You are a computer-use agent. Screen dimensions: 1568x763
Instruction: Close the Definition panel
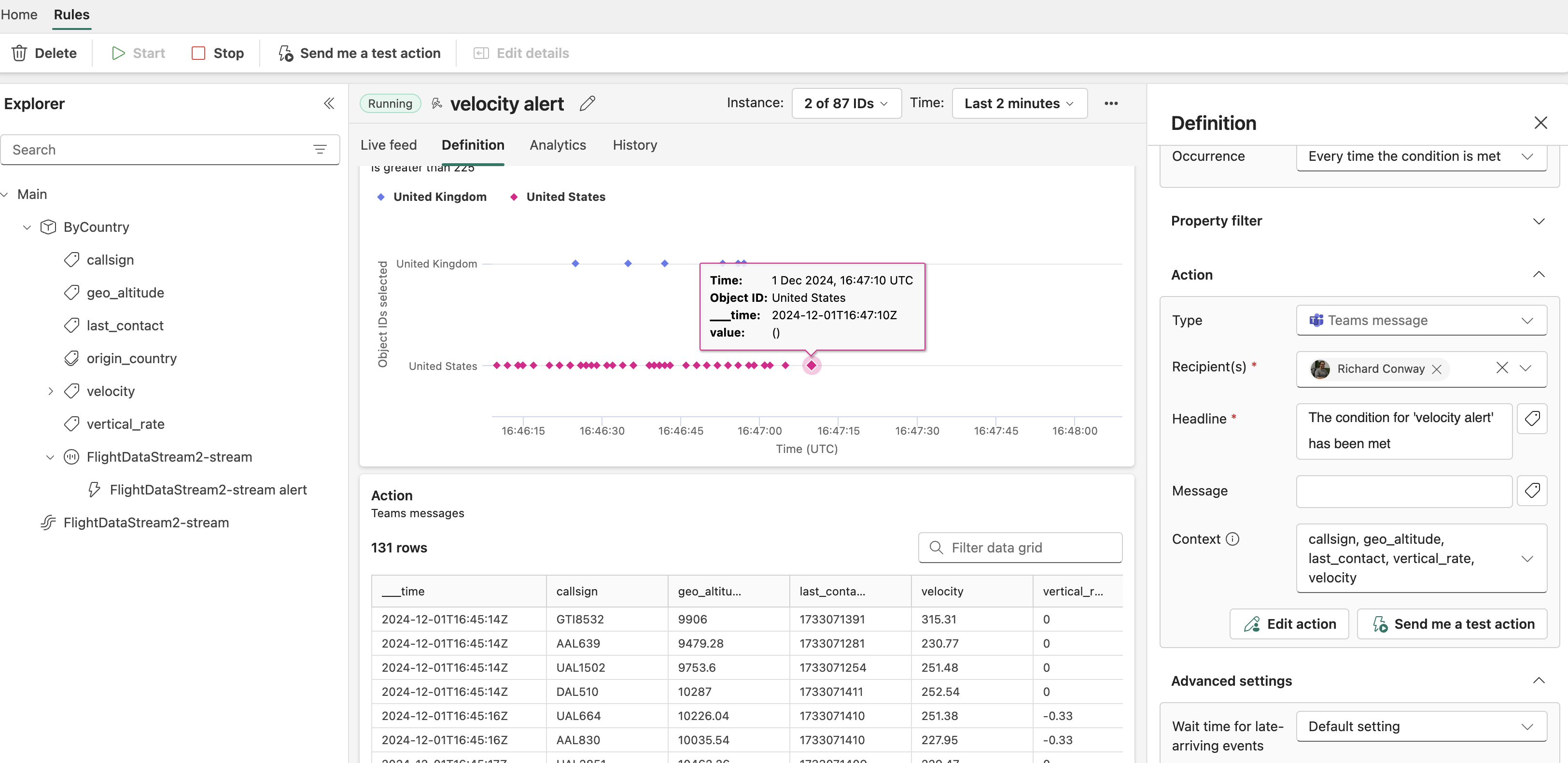tap(1540, 123)
